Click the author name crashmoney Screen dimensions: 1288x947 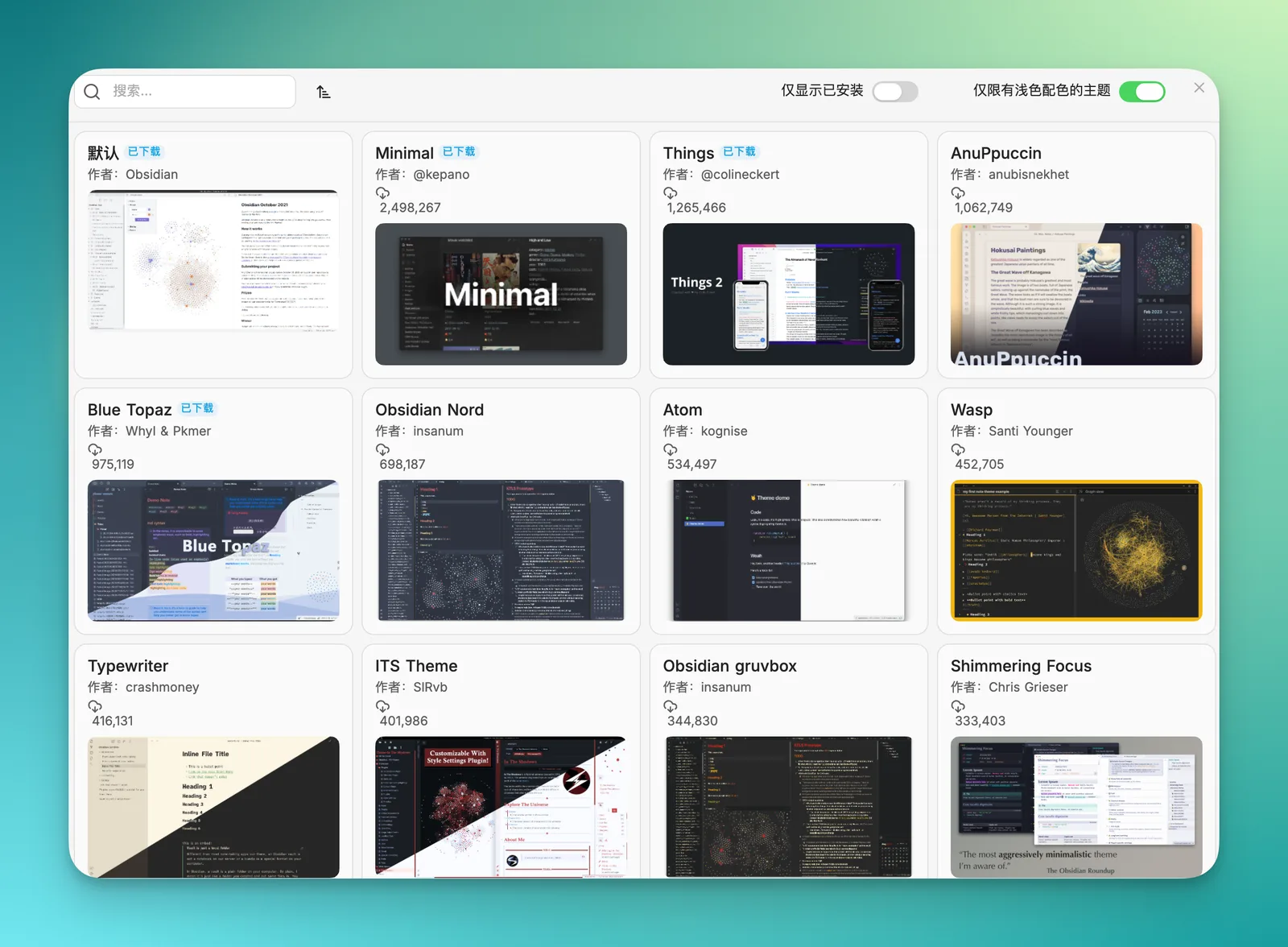[x=162, y=688]
